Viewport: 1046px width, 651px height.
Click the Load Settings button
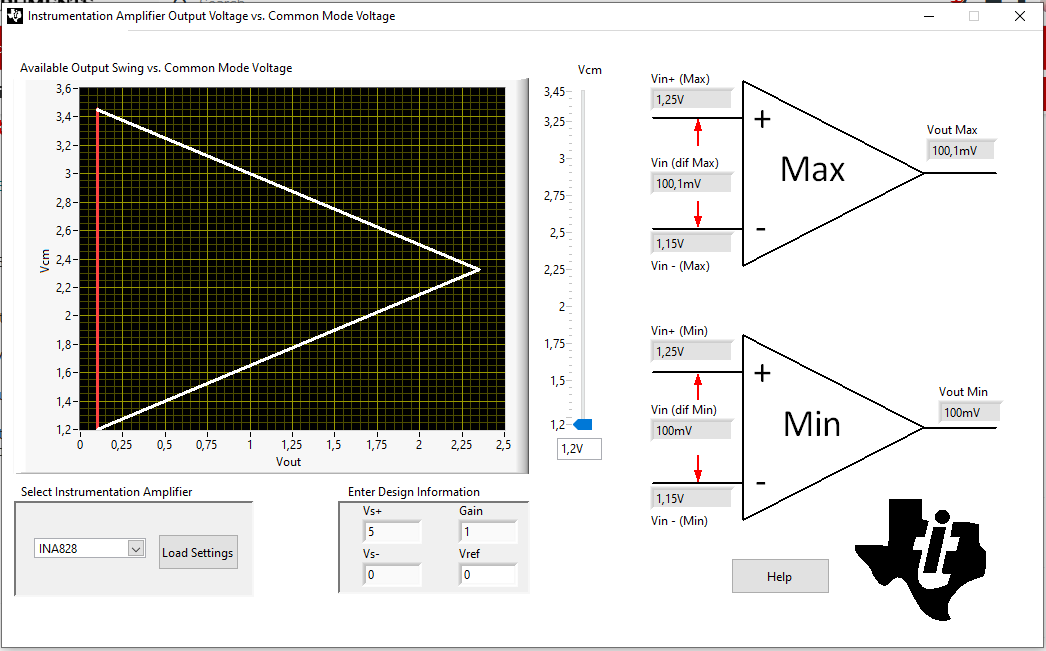tap(198, 552)
